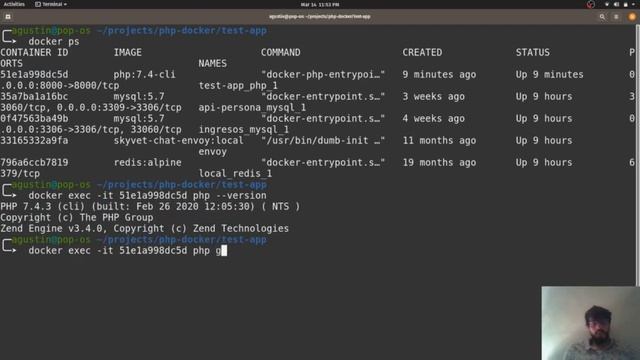Open the Activities overview
This screenshot has width=640, height=360.
(14, 4)
